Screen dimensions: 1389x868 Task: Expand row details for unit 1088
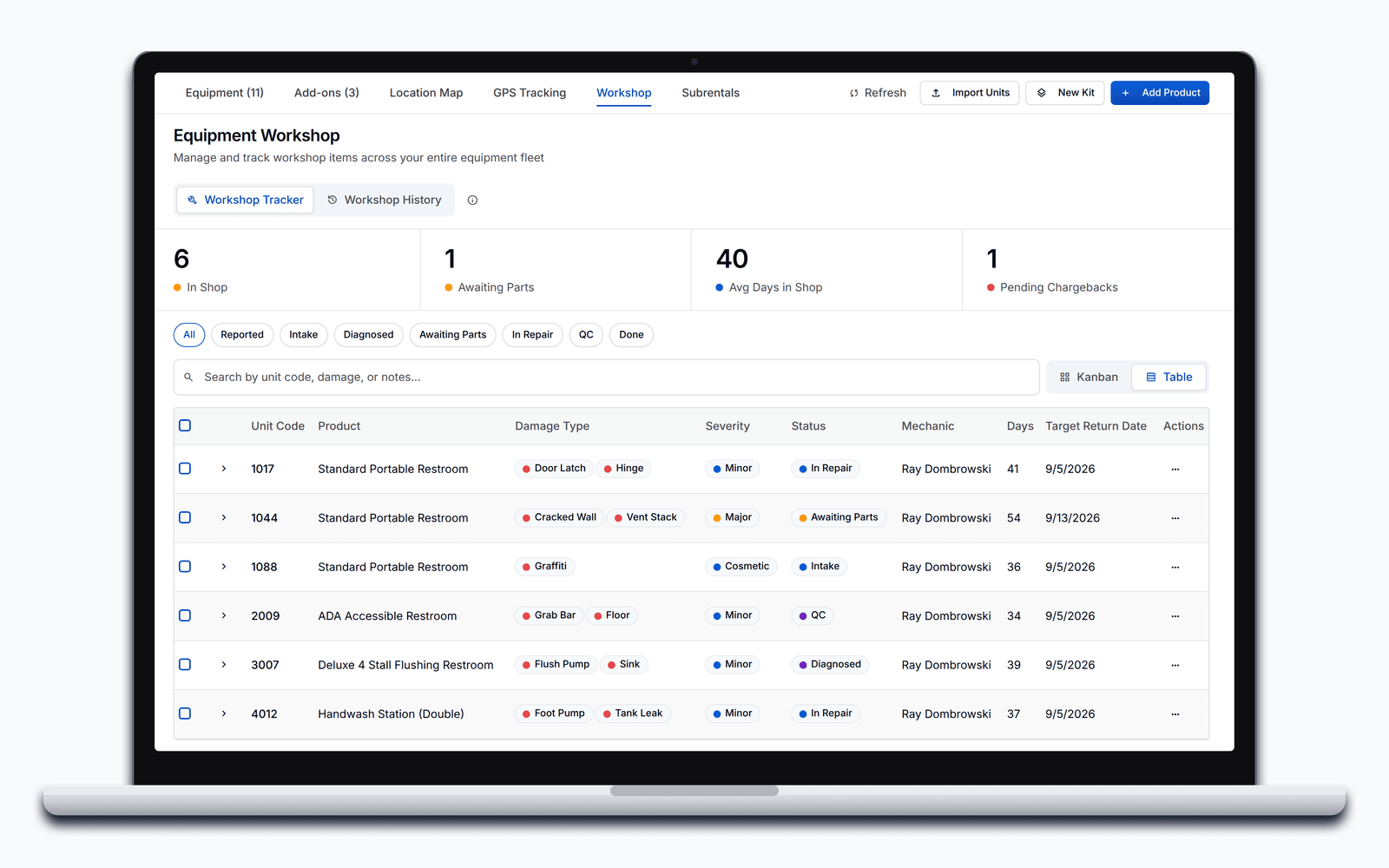coord(224,567)
